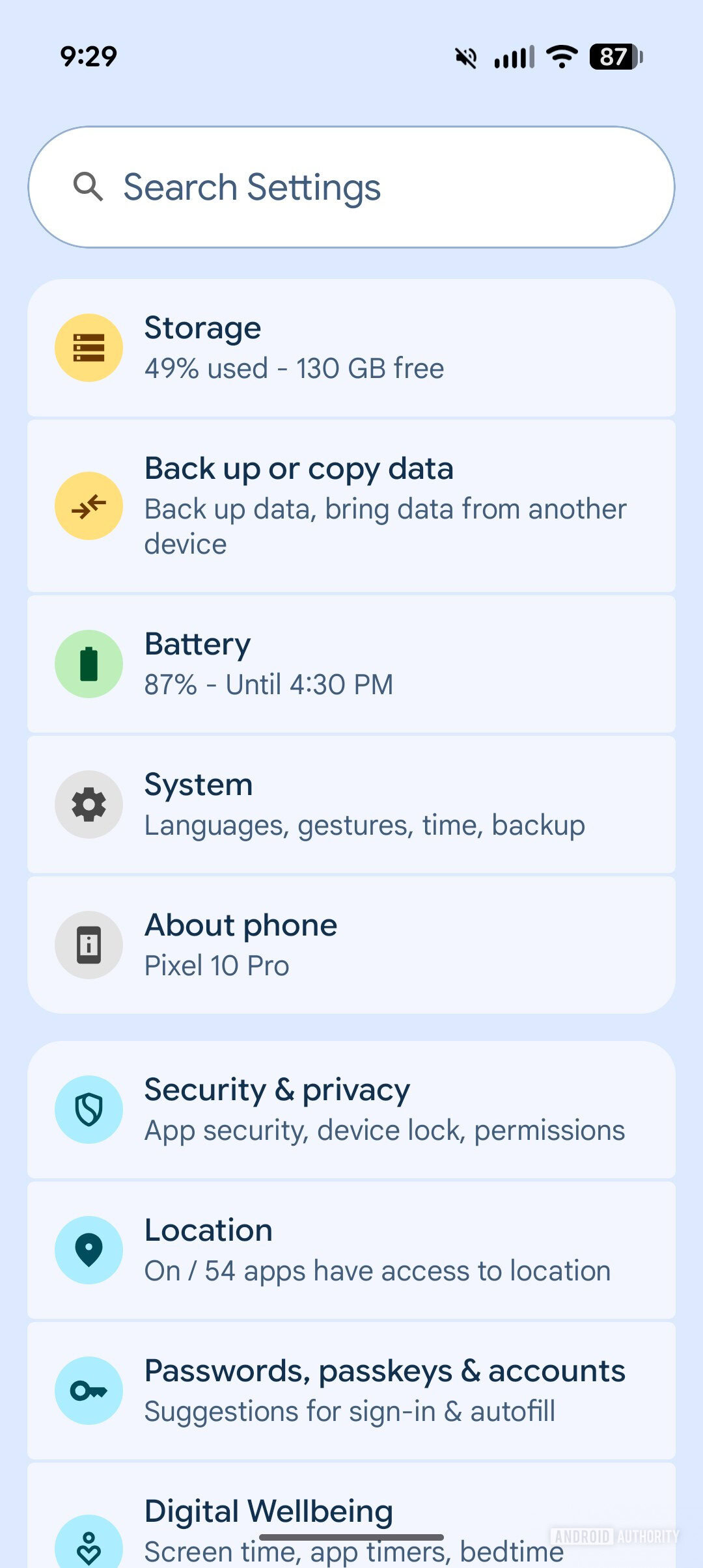Tap the About phone device icon

coord(89,945)
